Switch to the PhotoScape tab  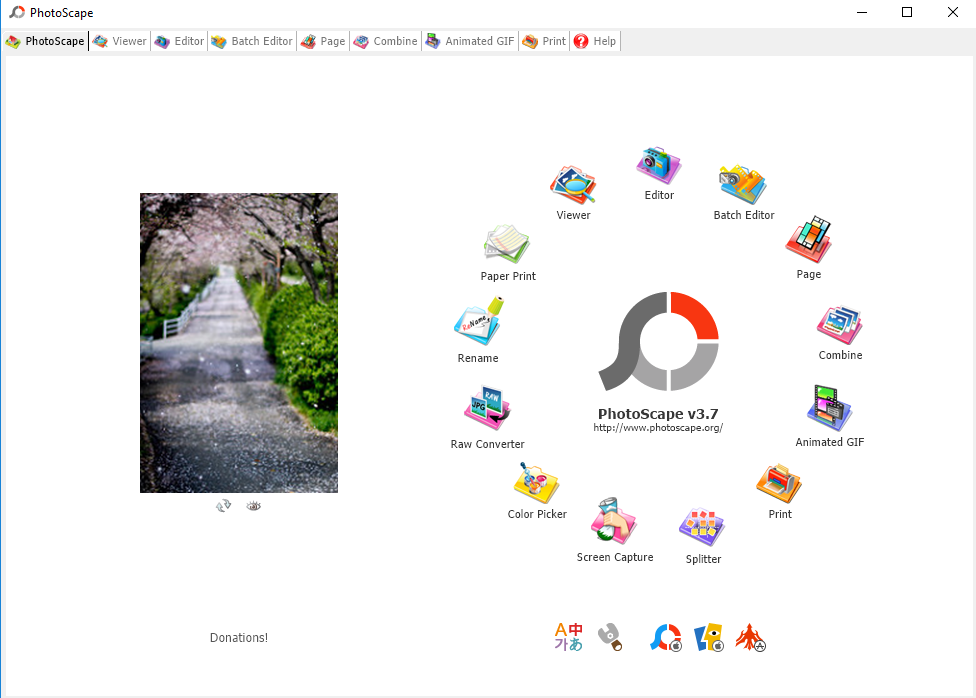(x=45, y=41)
